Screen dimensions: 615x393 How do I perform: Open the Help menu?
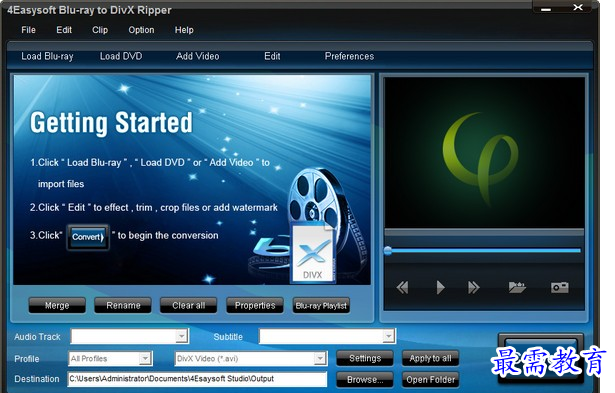184,30
